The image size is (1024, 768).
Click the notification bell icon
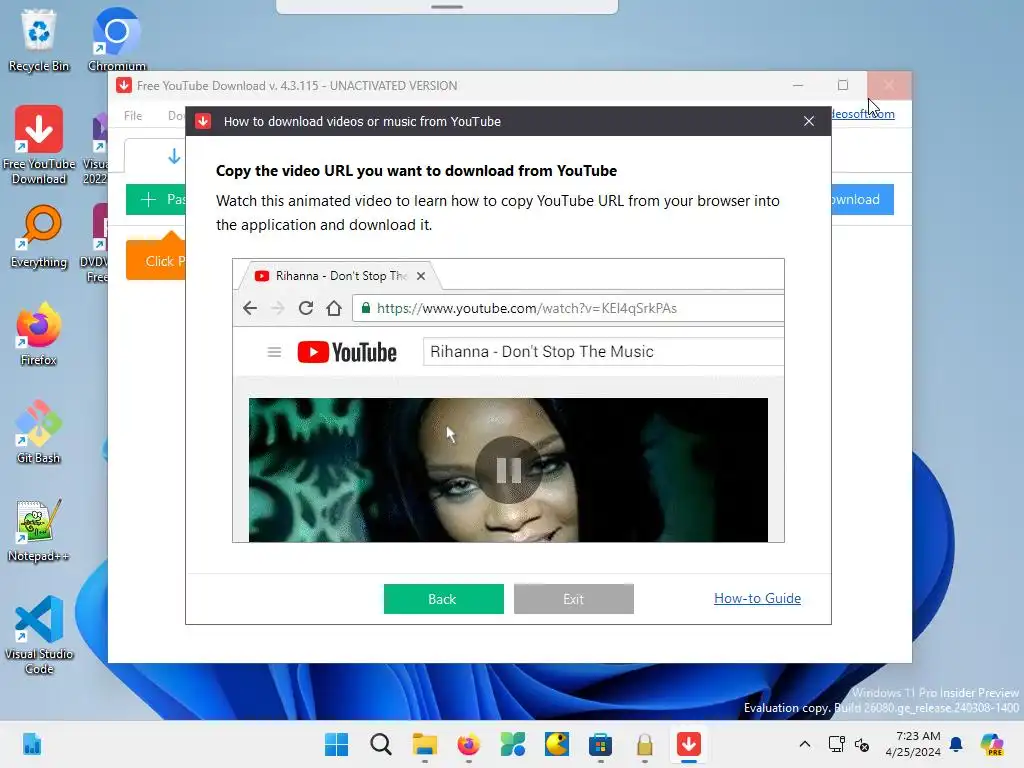[x=956, y=744]
